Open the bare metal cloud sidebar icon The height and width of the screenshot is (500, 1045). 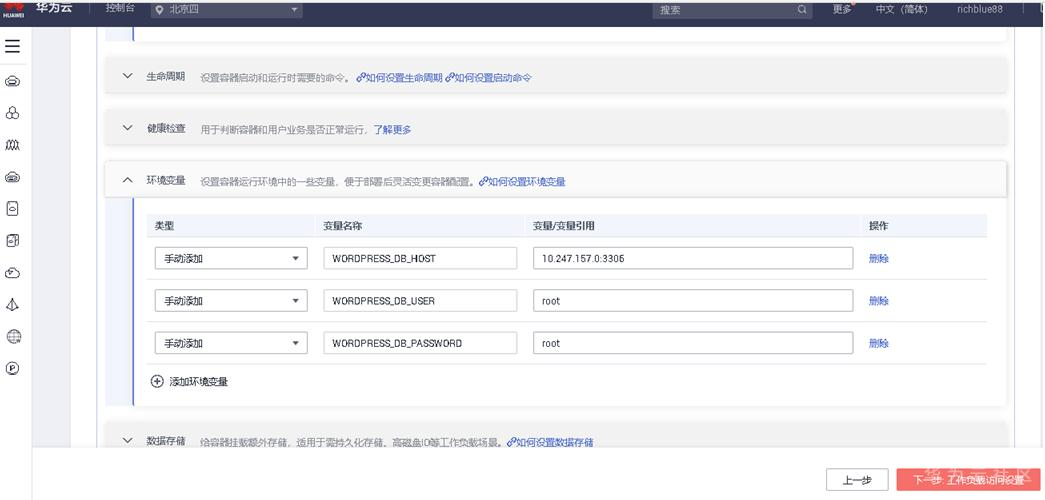point(12,177)
